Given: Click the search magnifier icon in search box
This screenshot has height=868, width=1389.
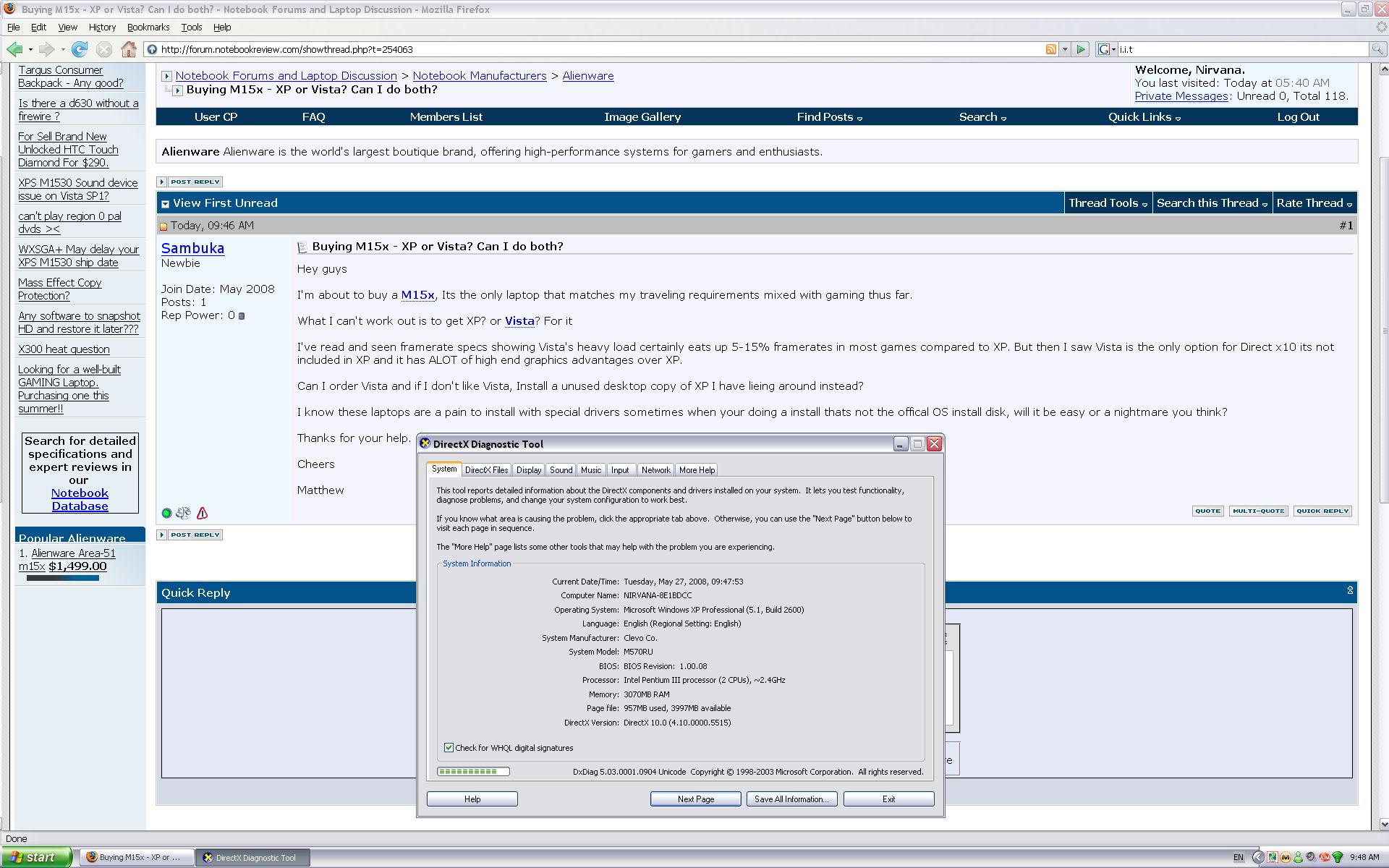Looking at the screenshot, I should pyautogui.click(x=1377, y=49).
